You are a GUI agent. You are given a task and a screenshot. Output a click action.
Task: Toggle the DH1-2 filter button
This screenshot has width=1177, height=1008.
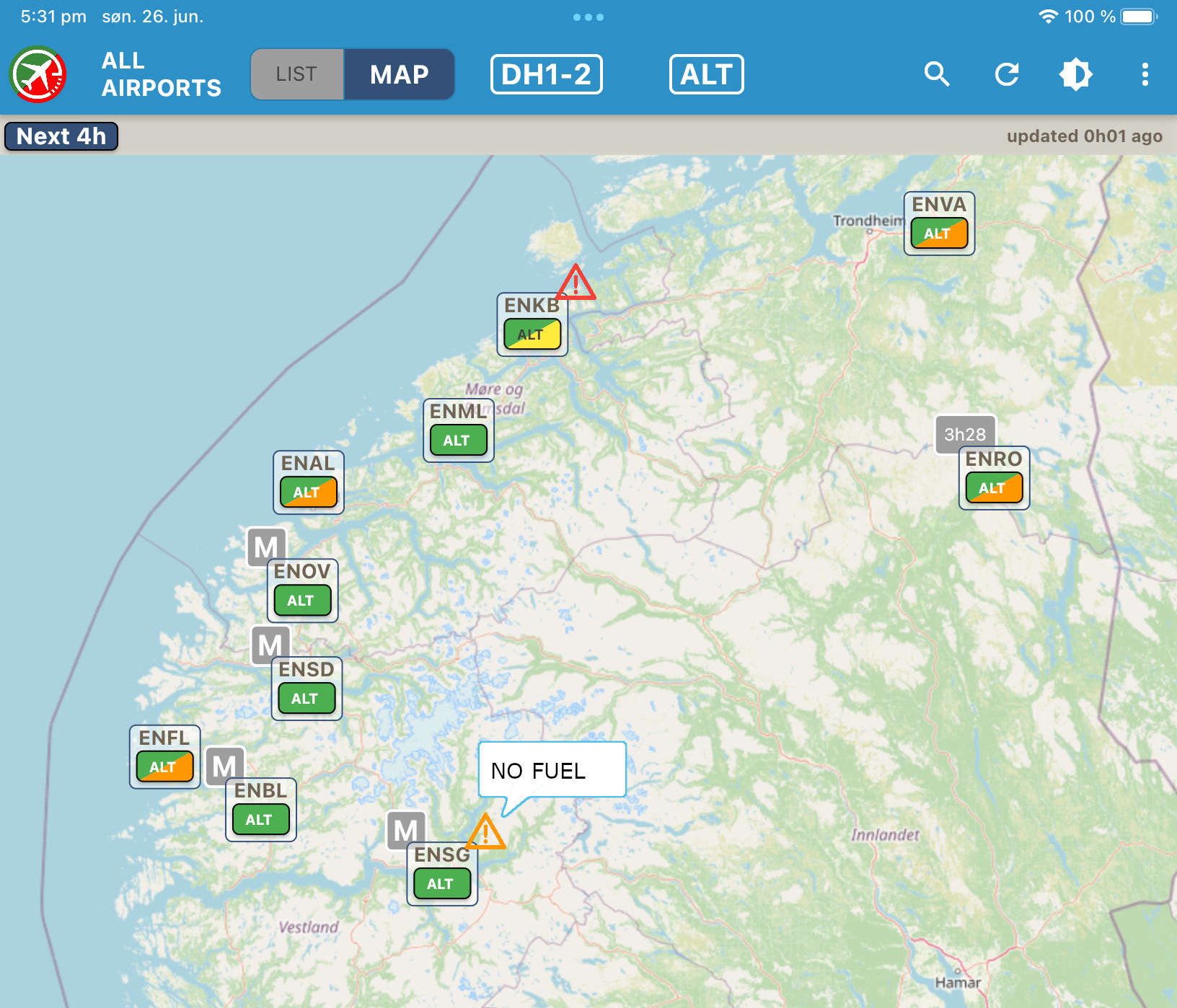click(546, 74)
